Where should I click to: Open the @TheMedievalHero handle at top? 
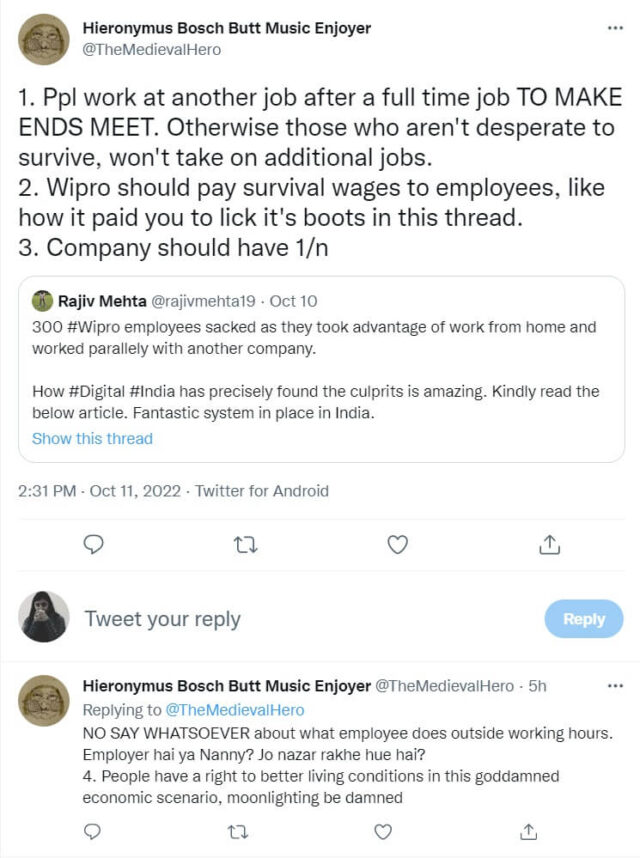click(151, 49)
